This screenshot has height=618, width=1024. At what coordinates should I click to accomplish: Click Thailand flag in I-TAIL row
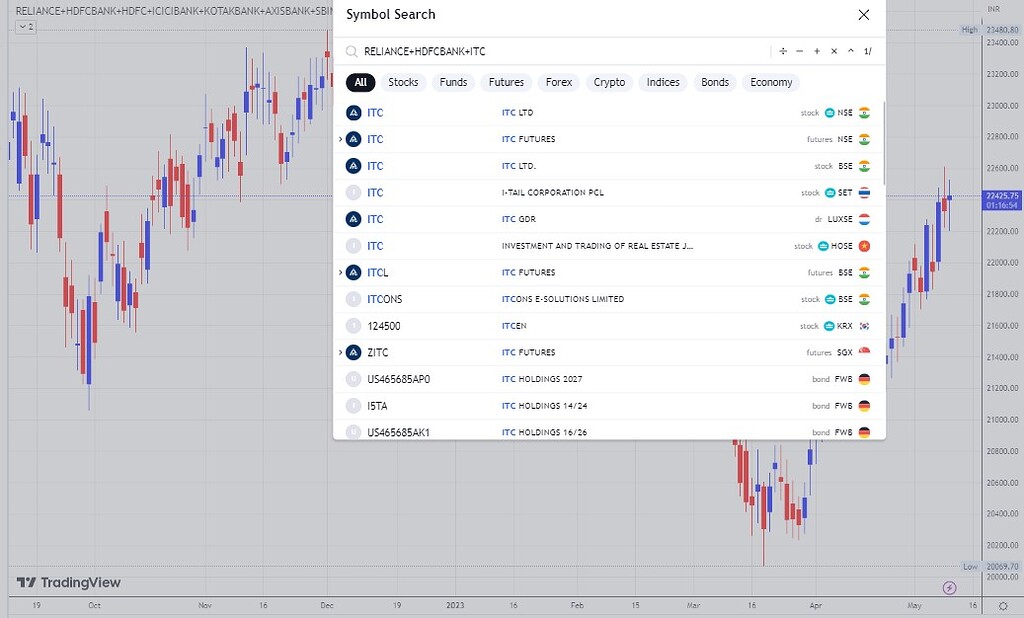click(x=864, y=193)
